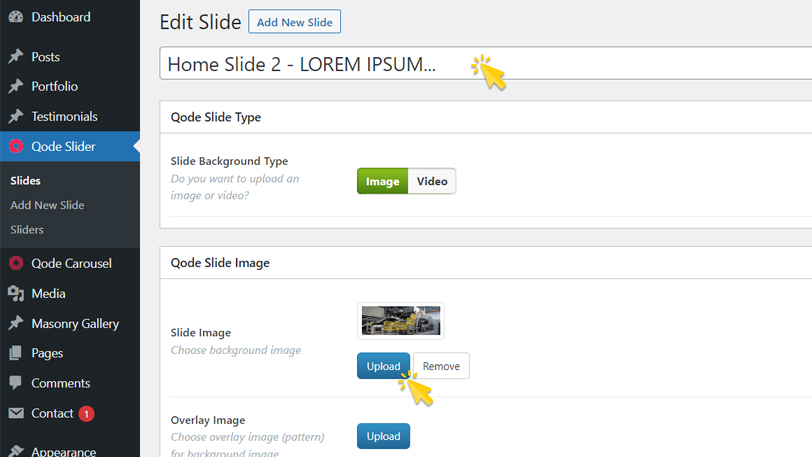Image resolution: width=812 pixels, height=457 pixels.
Task: Click the Media library icon
Action: (x=16, y=294)
